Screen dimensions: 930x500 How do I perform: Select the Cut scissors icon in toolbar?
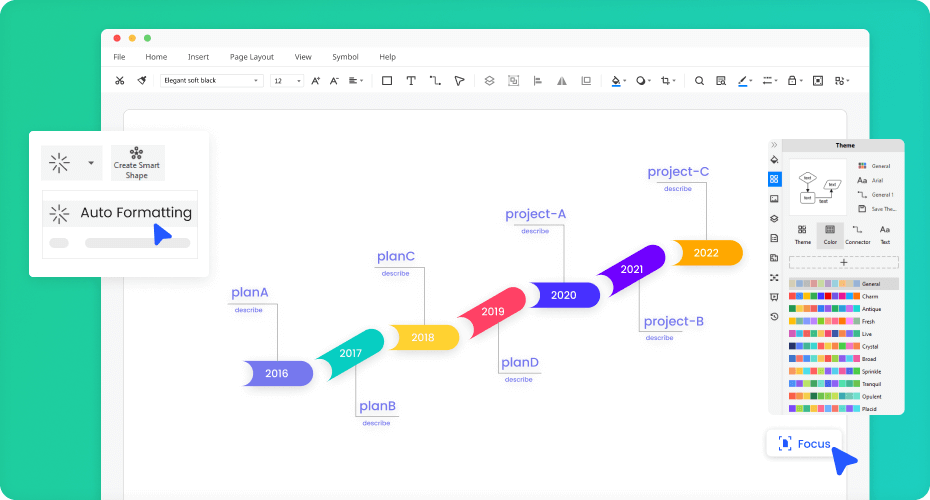(x=120, y=81)
